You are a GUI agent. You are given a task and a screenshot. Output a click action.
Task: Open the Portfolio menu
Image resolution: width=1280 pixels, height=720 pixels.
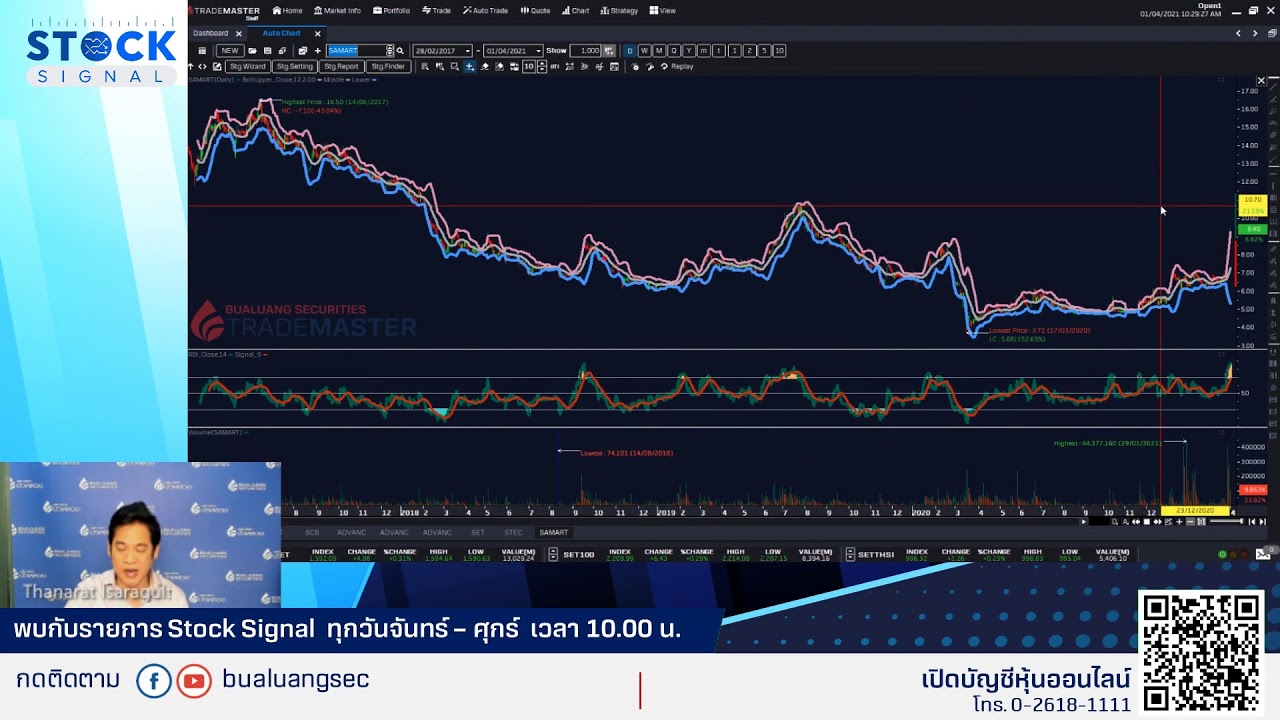tap(391, 11)
